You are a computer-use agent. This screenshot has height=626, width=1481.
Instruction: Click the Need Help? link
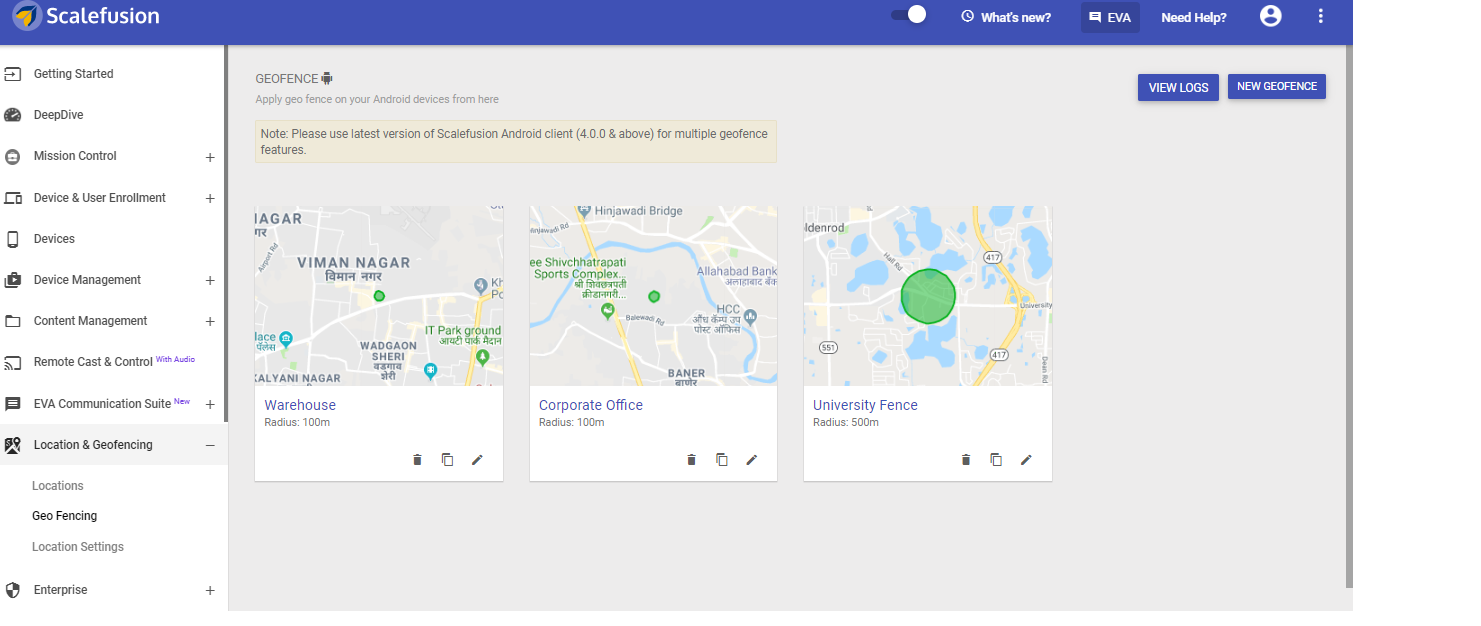(x=1194, y=17)
